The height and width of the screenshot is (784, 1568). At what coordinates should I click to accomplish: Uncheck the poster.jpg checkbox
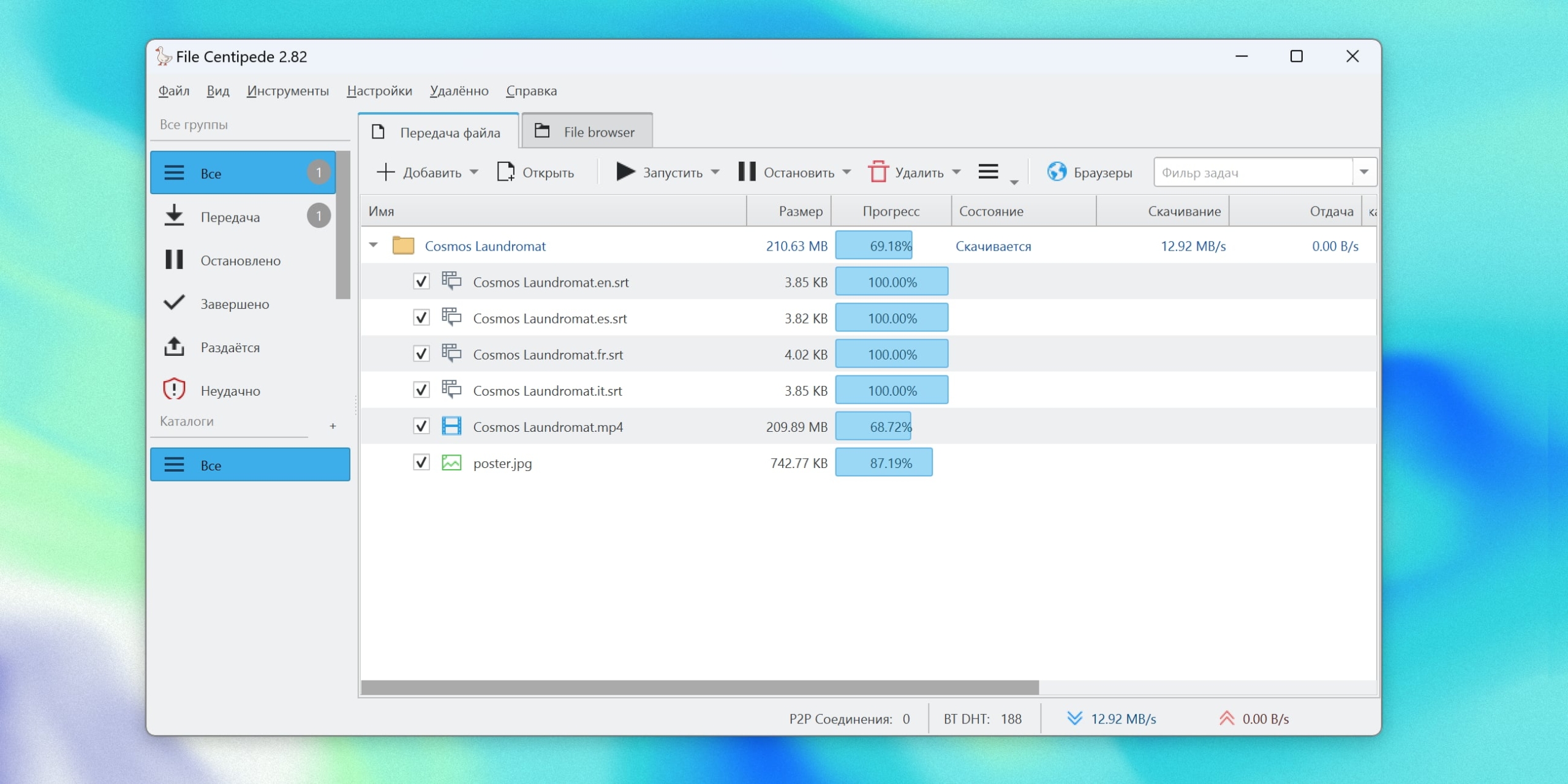421,462
